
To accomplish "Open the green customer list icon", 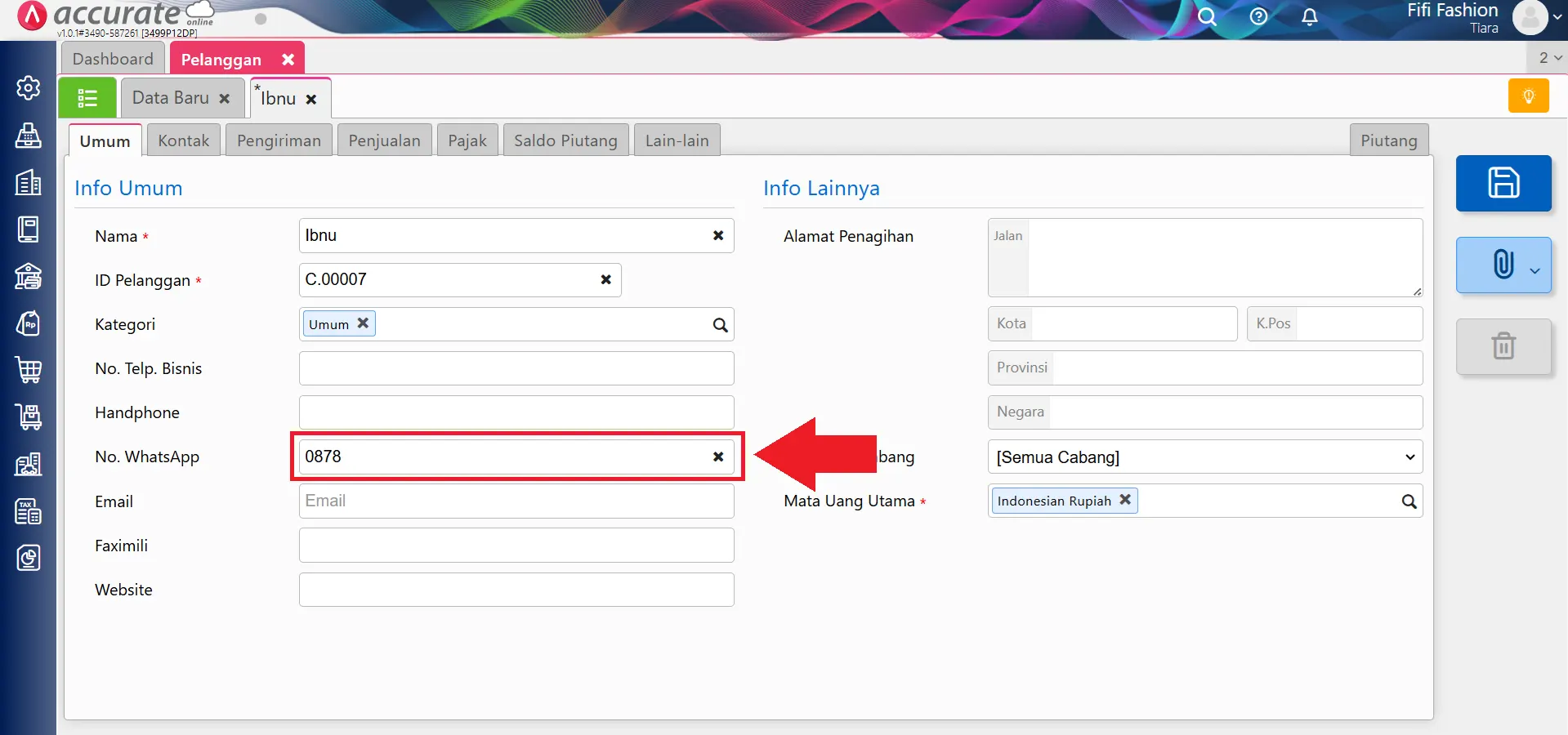I will tap(87, 98).
